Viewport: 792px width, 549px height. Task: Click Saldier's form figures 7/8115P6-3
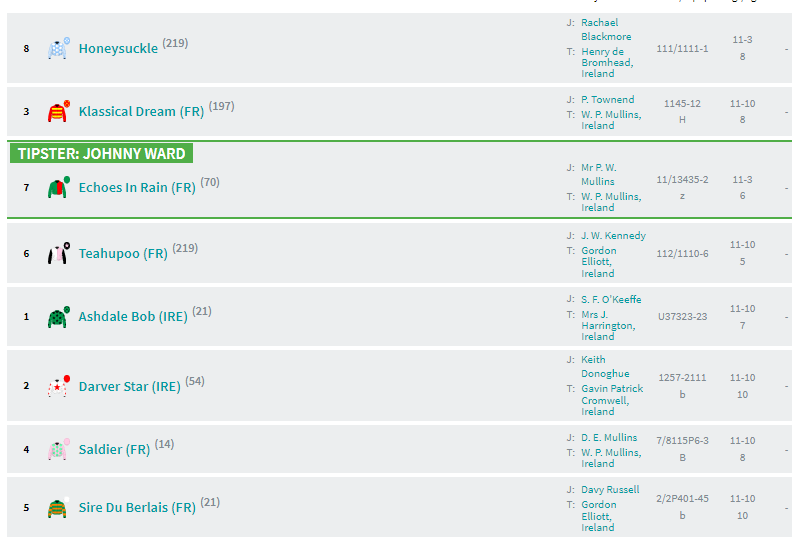pos(682,441)
